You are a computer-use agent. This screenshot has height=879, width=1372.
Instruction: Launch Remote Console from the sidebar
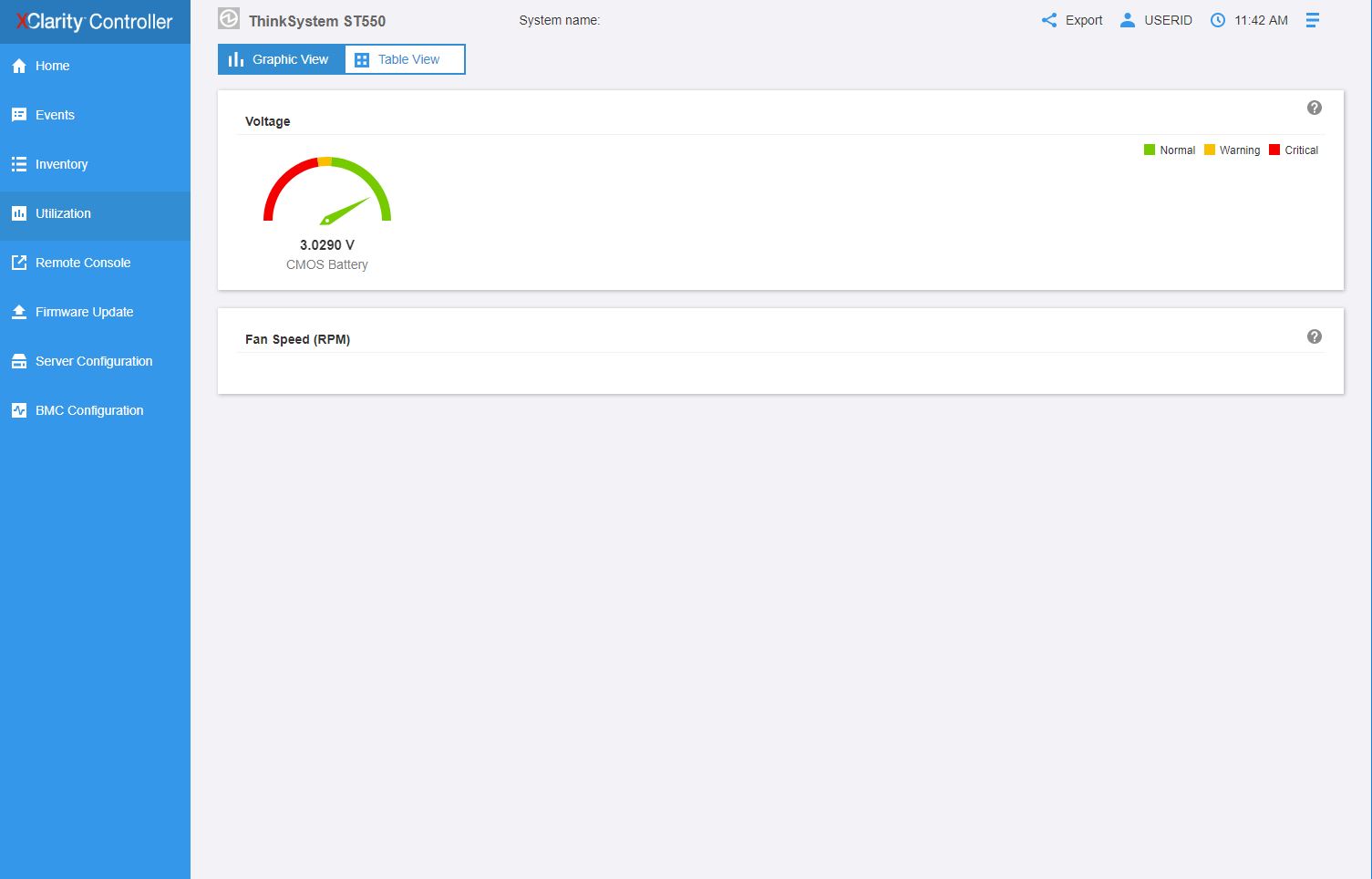[x=95, y=263]
